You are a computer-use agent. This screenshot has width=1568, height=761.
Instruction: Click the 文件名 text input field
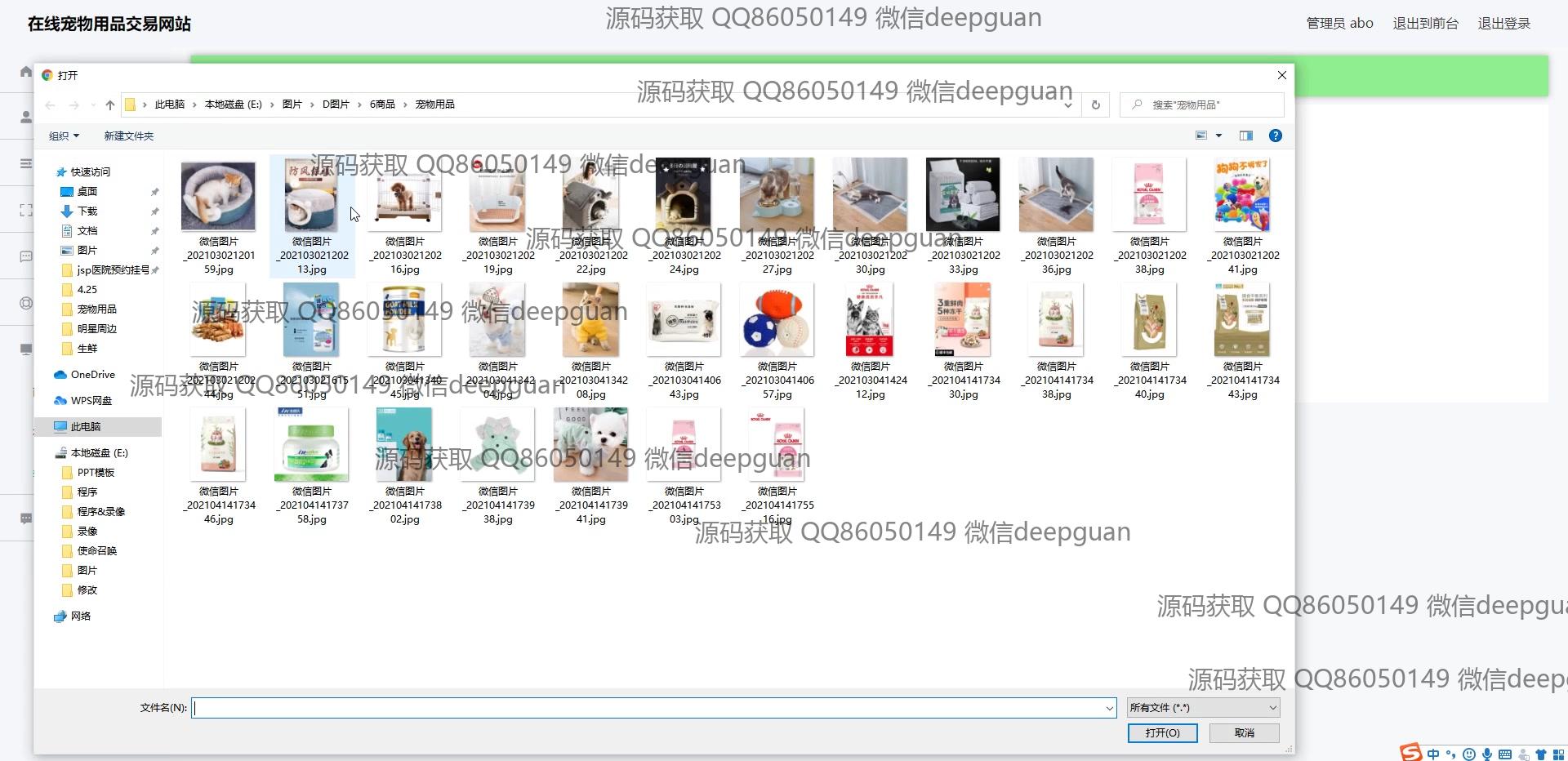(647, 708)
